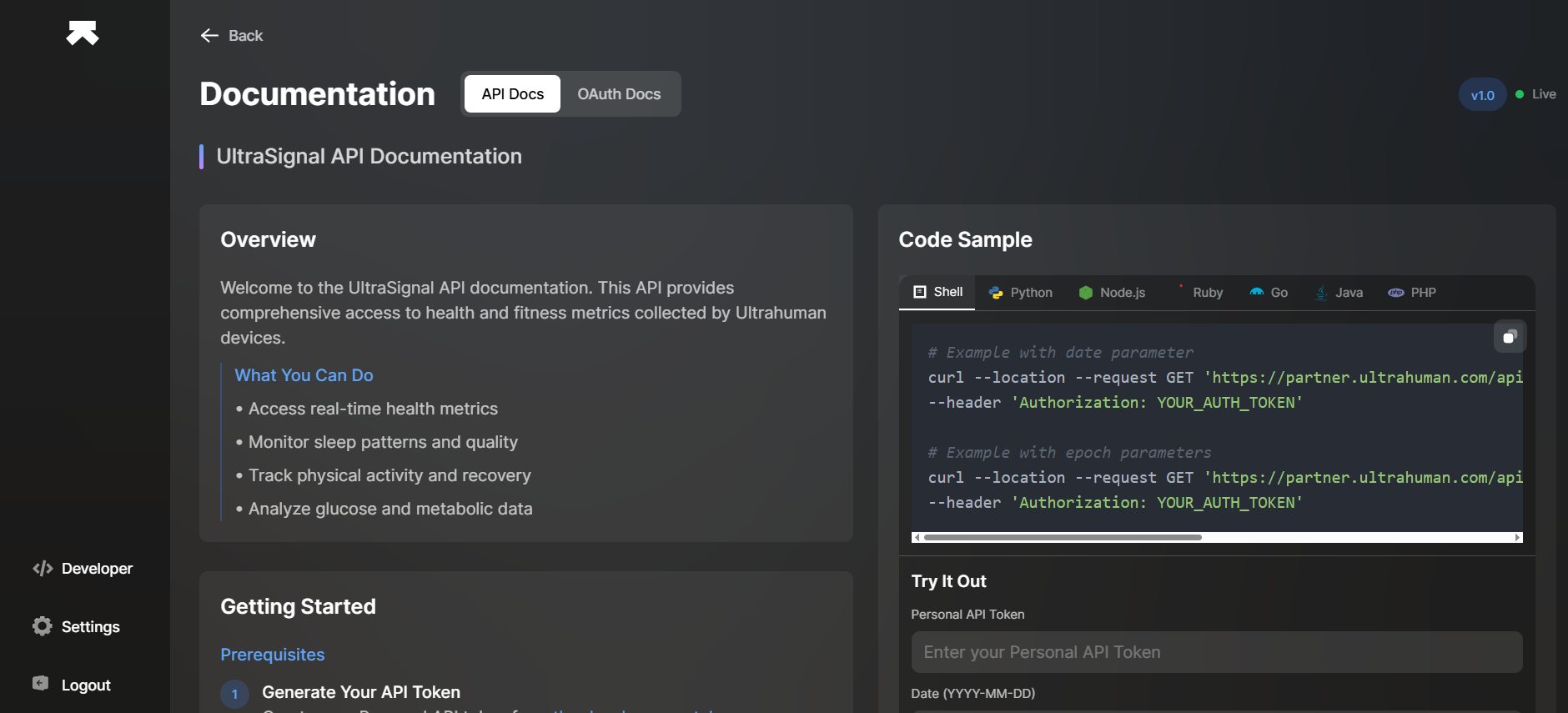Switch to the API Docs tab
Screen dimensions: 1568x713
pyautogui.click(x=513, y=94)
